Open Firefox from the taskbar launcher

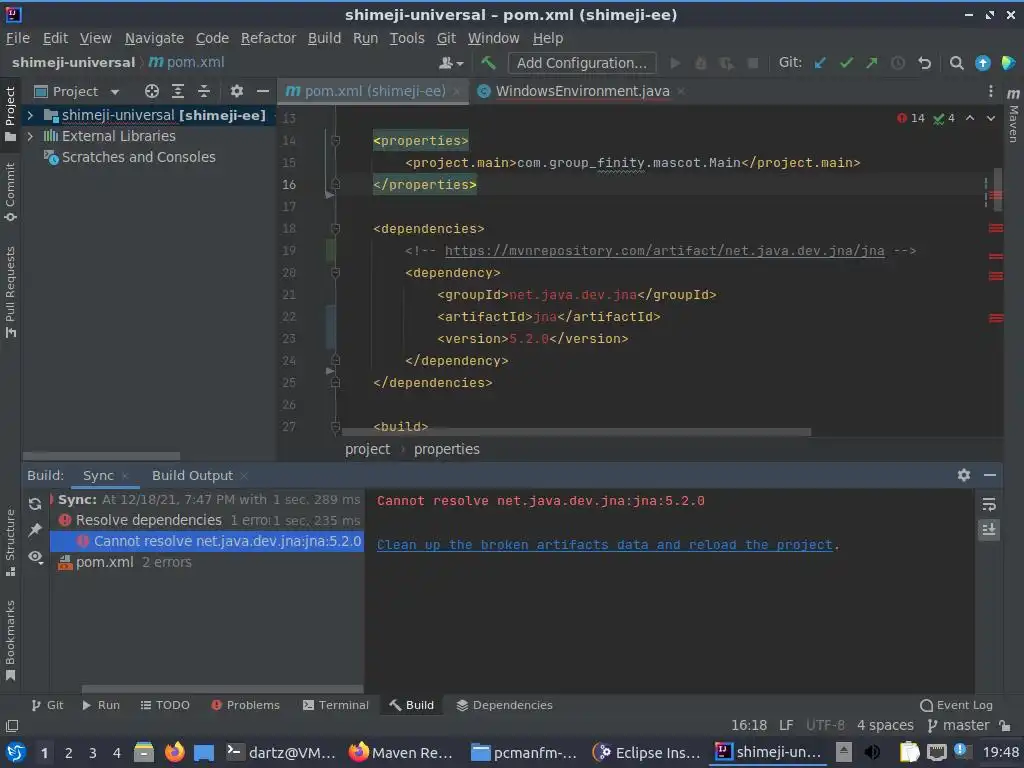tap(174, 752)
